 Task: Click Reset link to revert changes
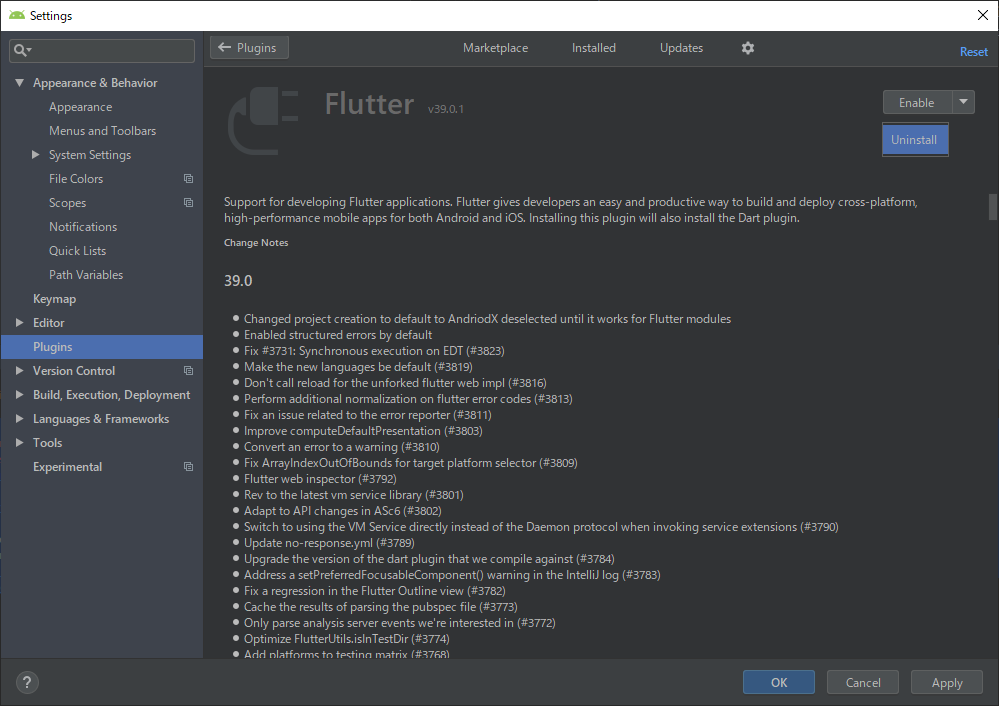tap(974, 52)
